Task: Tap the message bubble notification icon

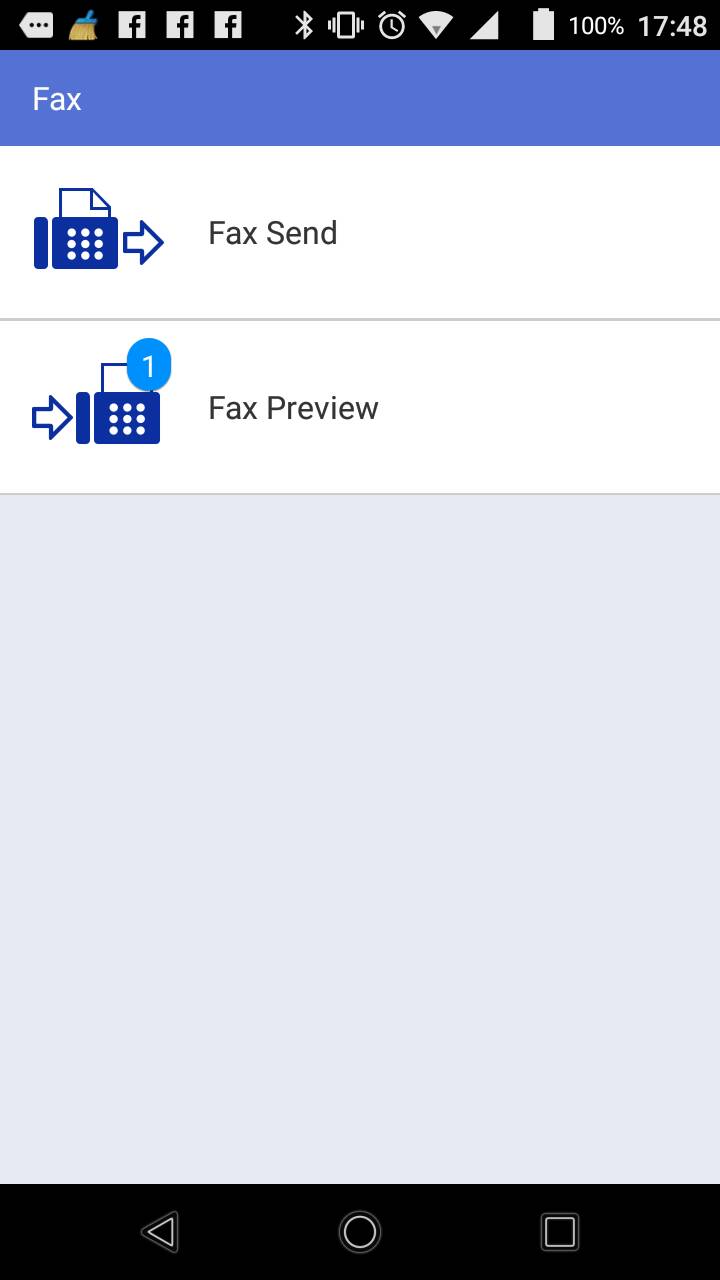Action: click(x=36, y=25)
